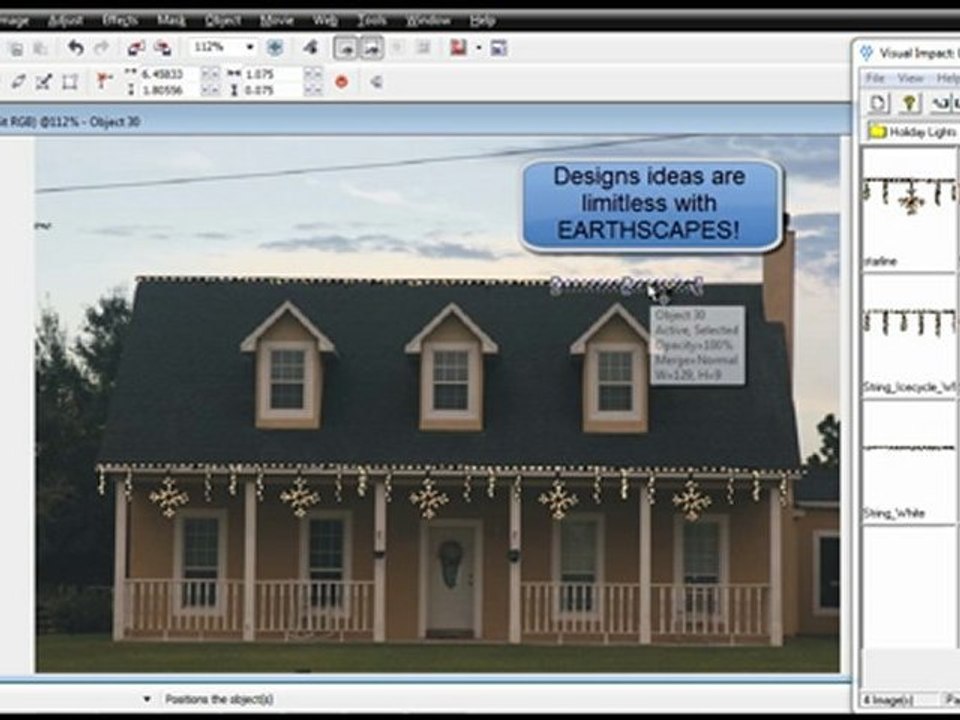Viewport: 960px width, 720px height.
Task: Open the status bar dropdown arrow
Action: coord(146,699)
